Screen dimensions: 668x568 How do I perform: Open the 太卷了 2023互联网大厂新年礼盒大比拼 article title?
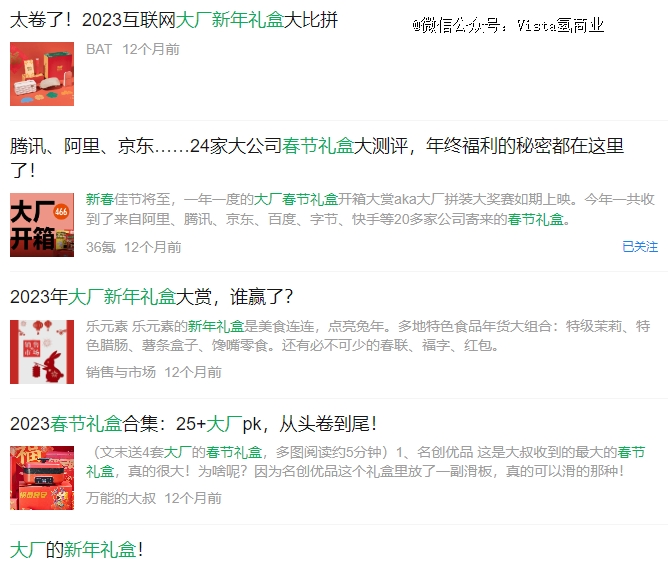click(x=174, y=20)
